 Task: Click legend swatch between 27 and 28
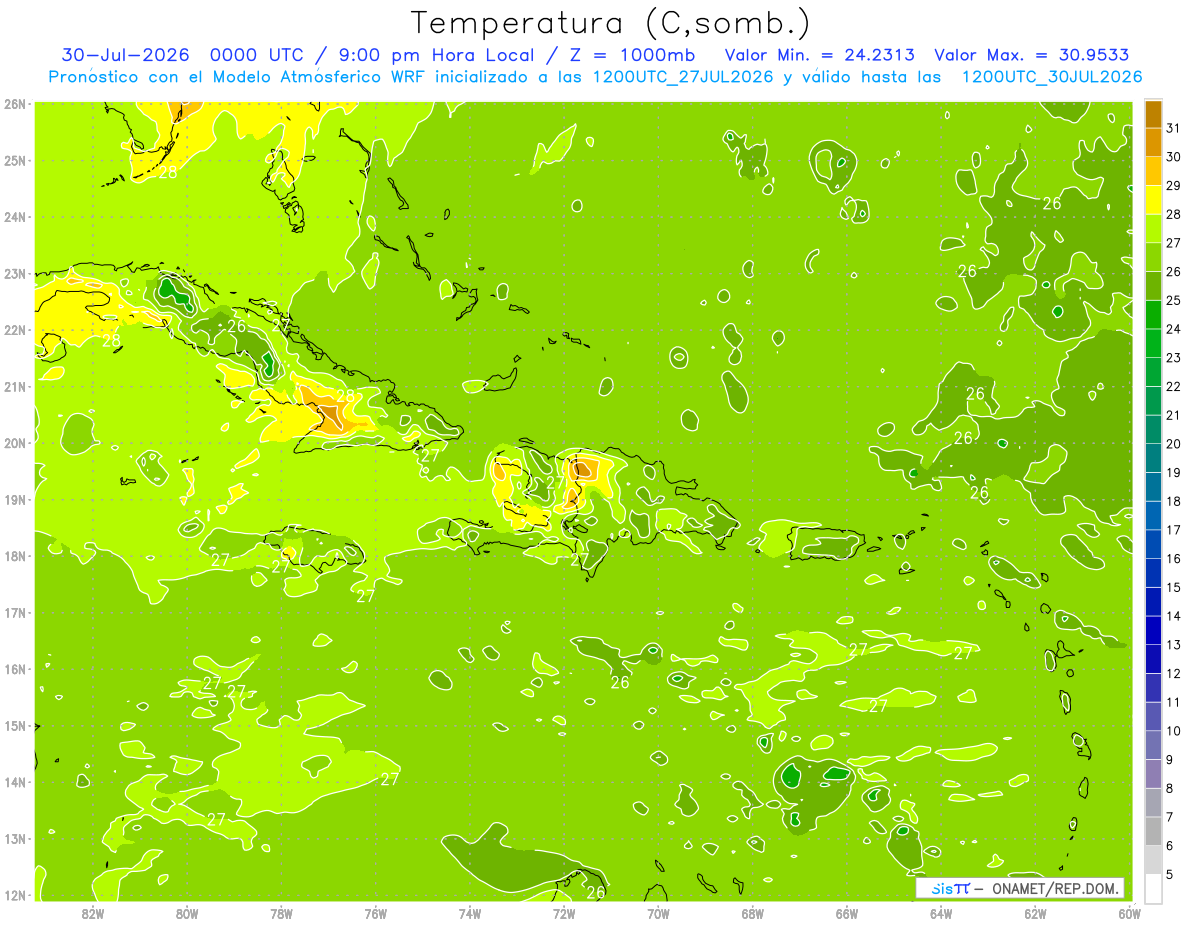point(1153,228)
